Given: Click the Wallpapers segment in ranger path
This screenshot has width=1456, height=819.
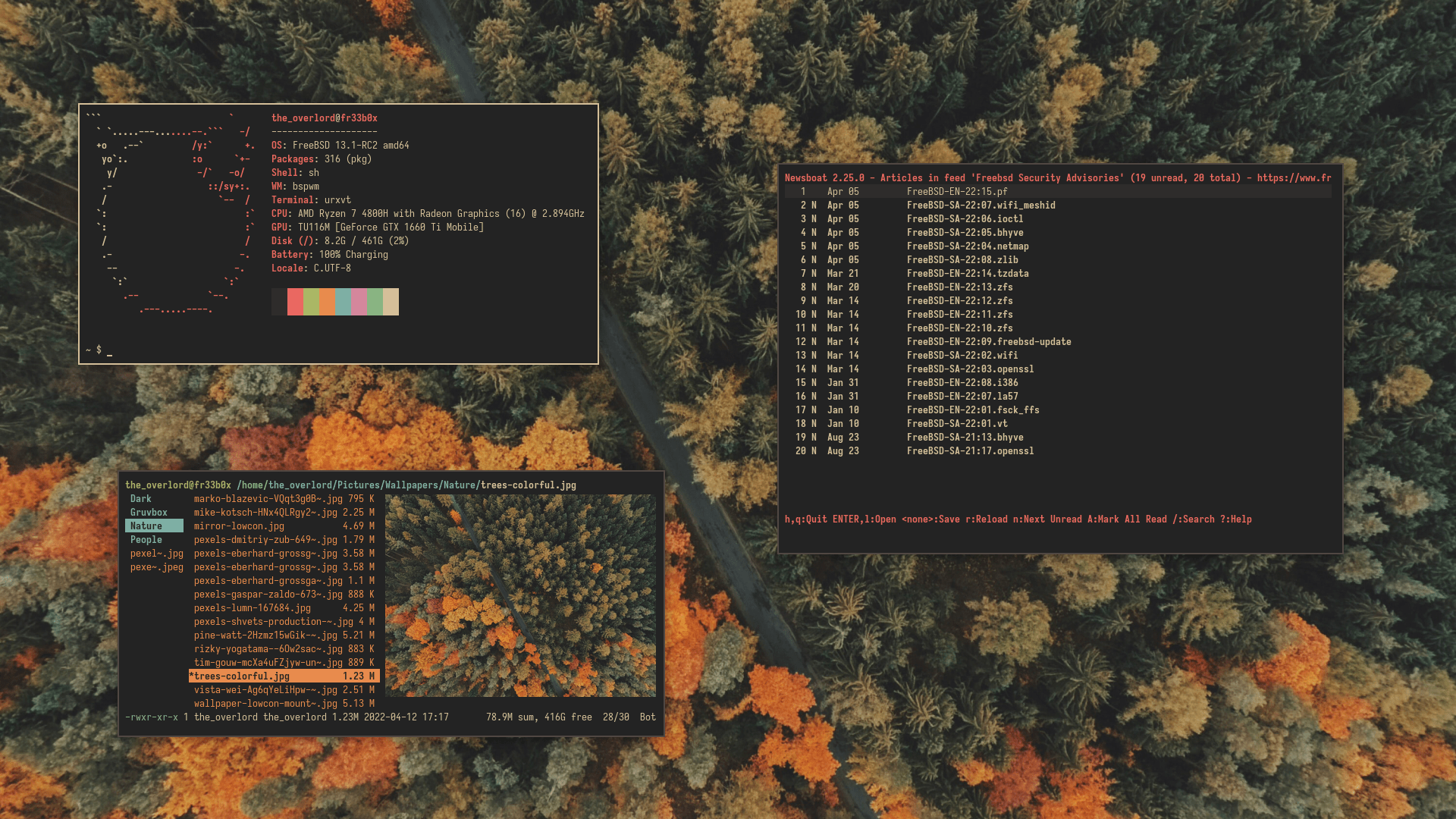Looking at the screenshot, I should pyautogui.click(x=412, y=485).
